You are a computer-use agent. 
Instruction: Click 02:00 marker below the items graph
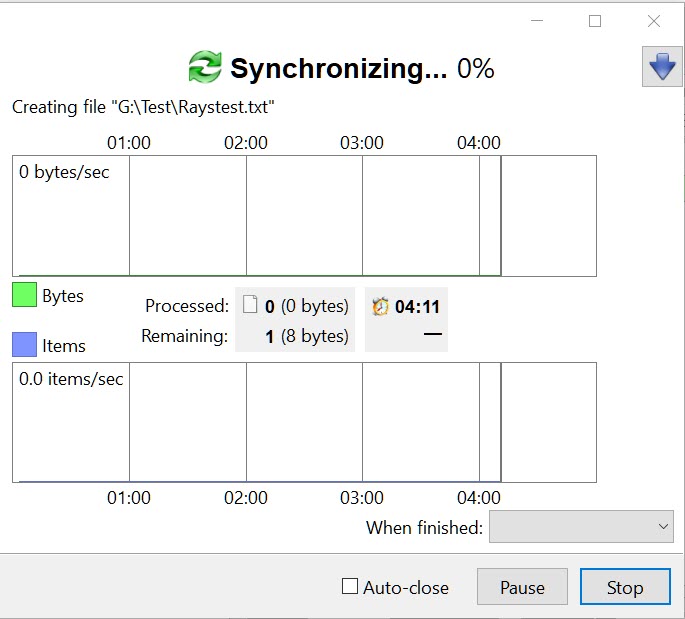click(246, 498)
